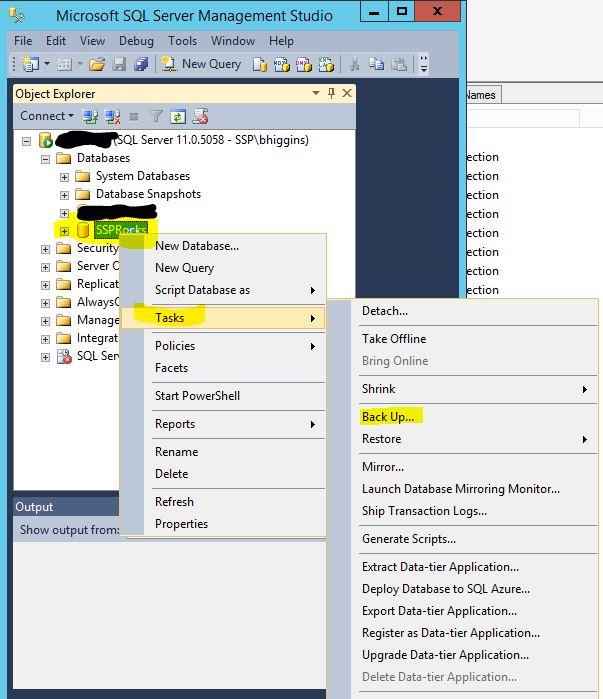This screenshot has width=603, height=699.
Task: Open the Connect dropdown in Object Explorer
Action: click(47, 116)
